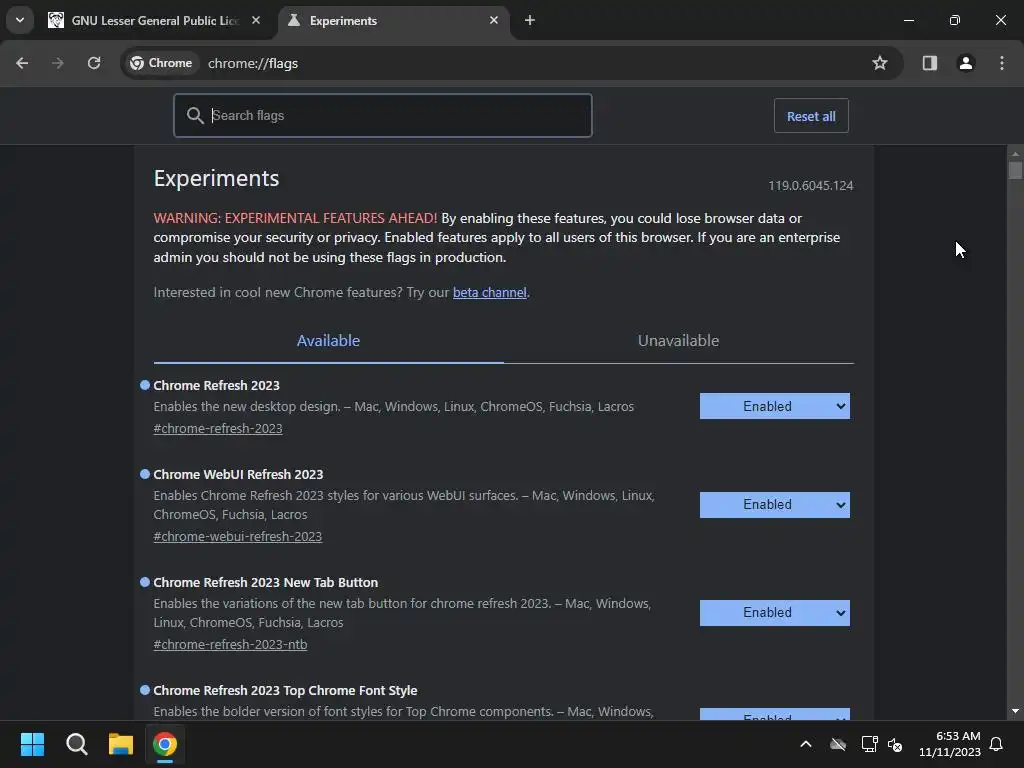Restore down the Chrome window
The image size is (1024, 768).
pyautogui.click(x=955, y=20)
